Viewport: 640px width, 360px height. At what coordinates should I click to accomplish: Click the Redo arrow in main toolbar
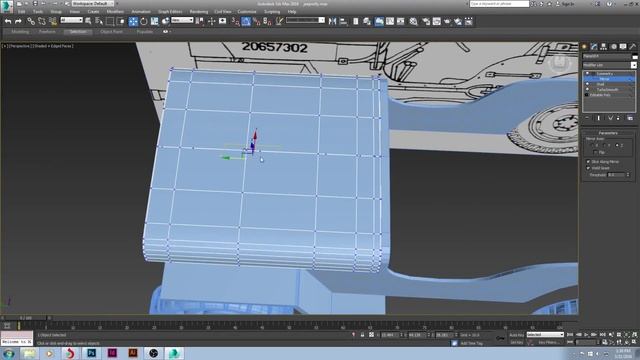click(x=18, y=21)
